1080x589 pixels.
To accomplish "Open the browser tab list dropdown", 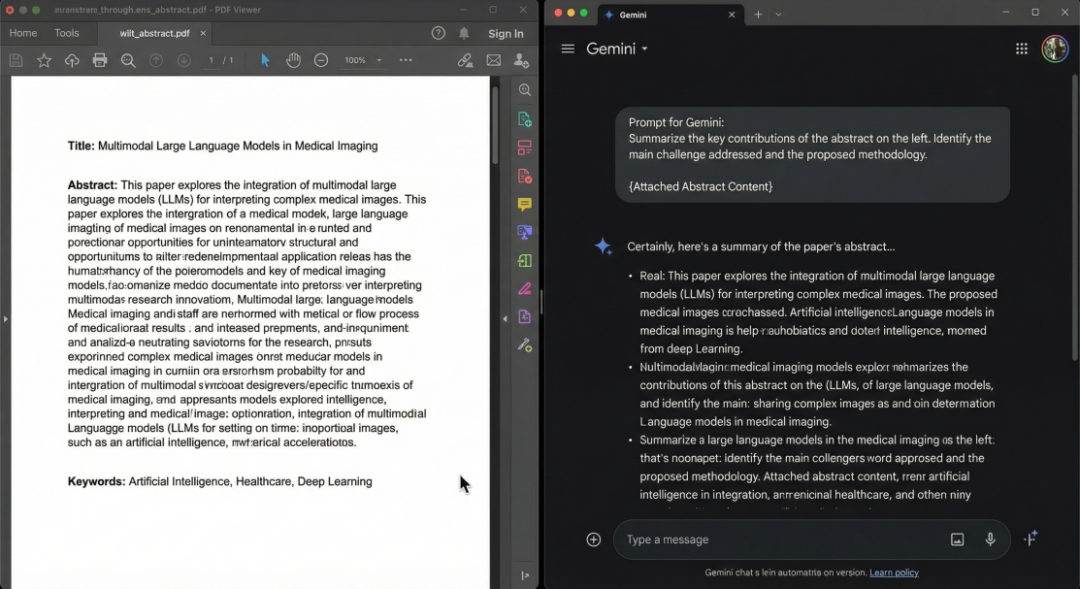I will (778, 14).
